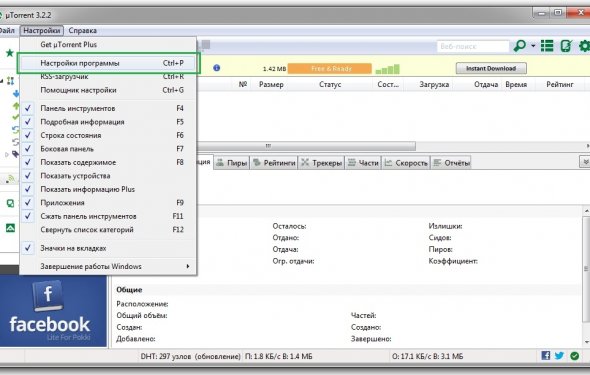Screen dimensions: 590x375
Task: Open the RSS feeds icon in sidebar
Action: pos(10,179)
